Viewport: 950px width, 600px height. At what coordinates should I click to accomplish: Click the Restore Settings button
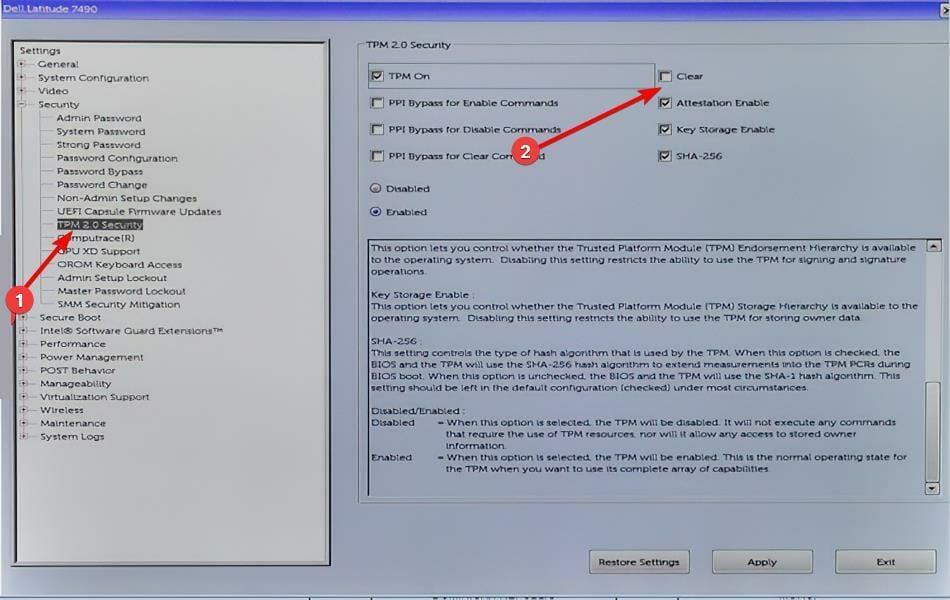point(639,561)
